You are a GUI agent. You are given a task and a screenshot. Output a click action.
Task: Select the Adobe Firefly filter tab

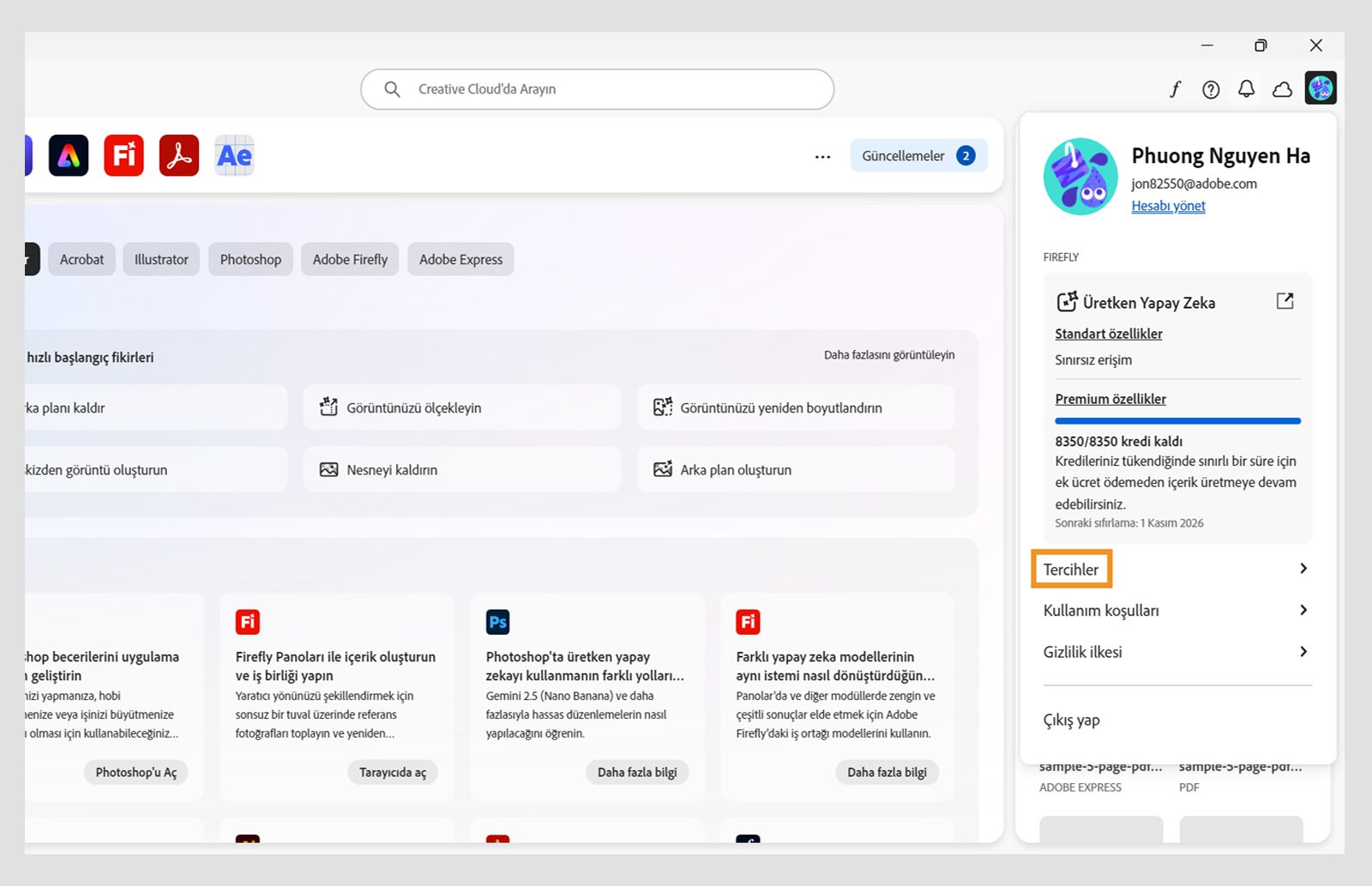pyautogui.click(x=350, y=259)
